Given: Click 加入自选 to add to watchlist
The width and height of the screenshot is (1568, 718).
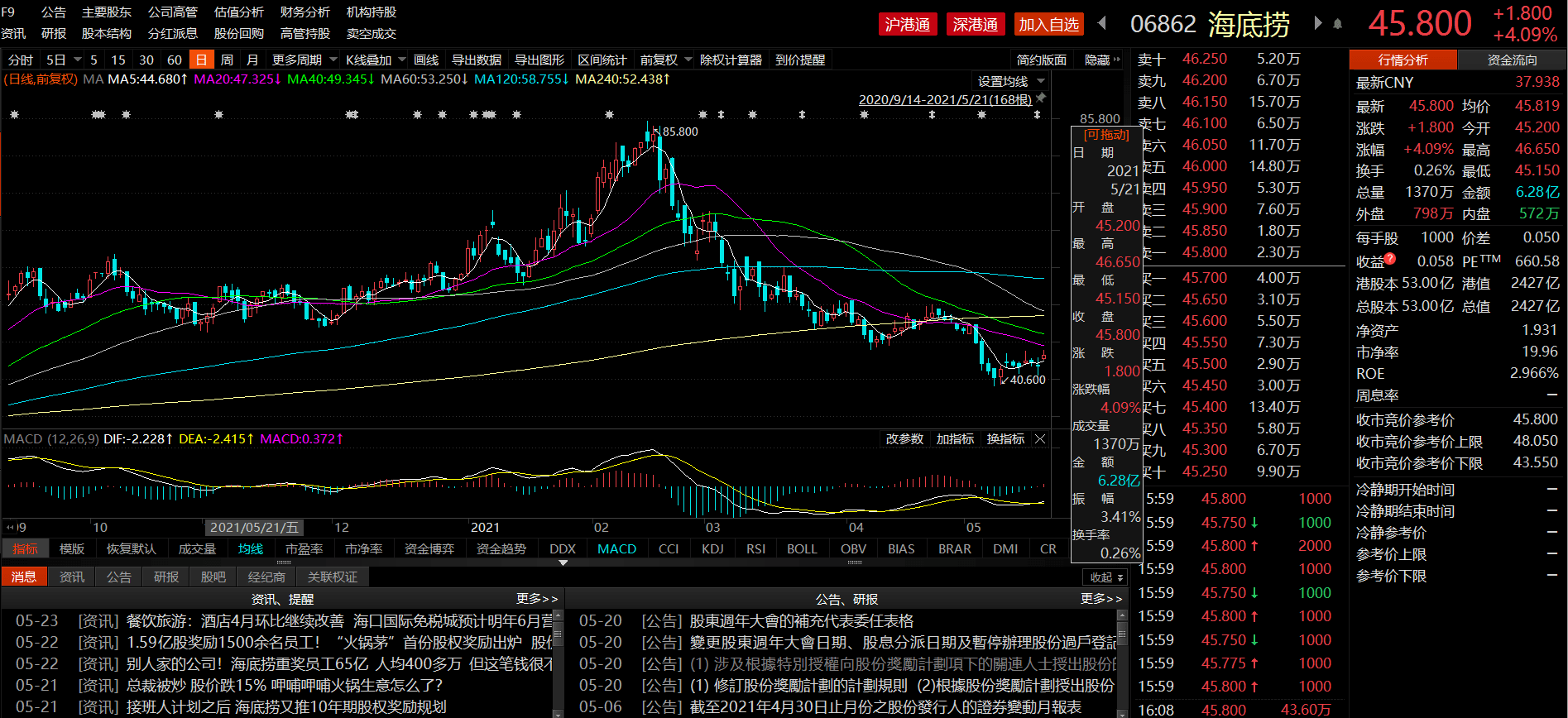Looking at the screenshot, I should (x=1049, y=24).
